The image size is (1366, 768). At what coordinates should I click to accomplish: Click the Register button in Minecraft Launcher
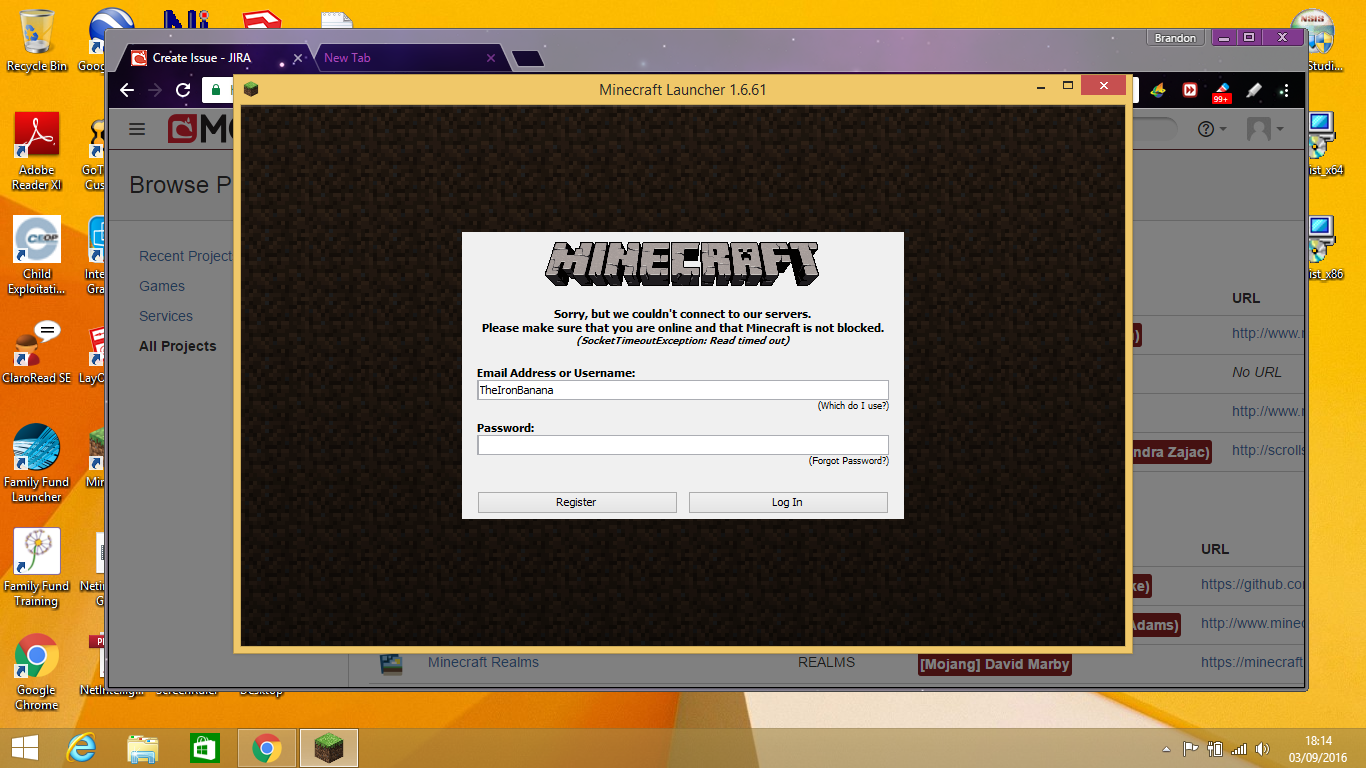pos(577,502)
